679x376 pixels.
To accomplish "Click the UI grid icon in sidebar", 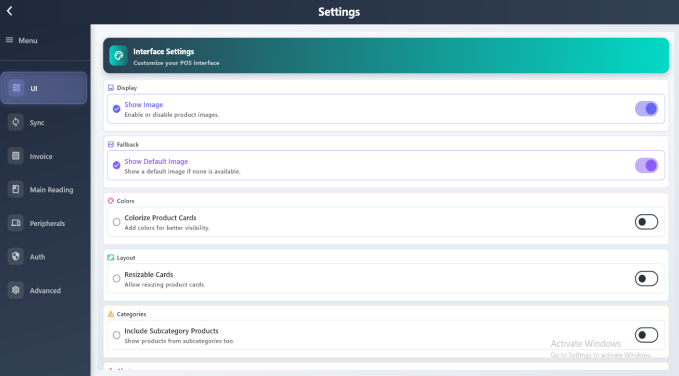I will (16, 88).
